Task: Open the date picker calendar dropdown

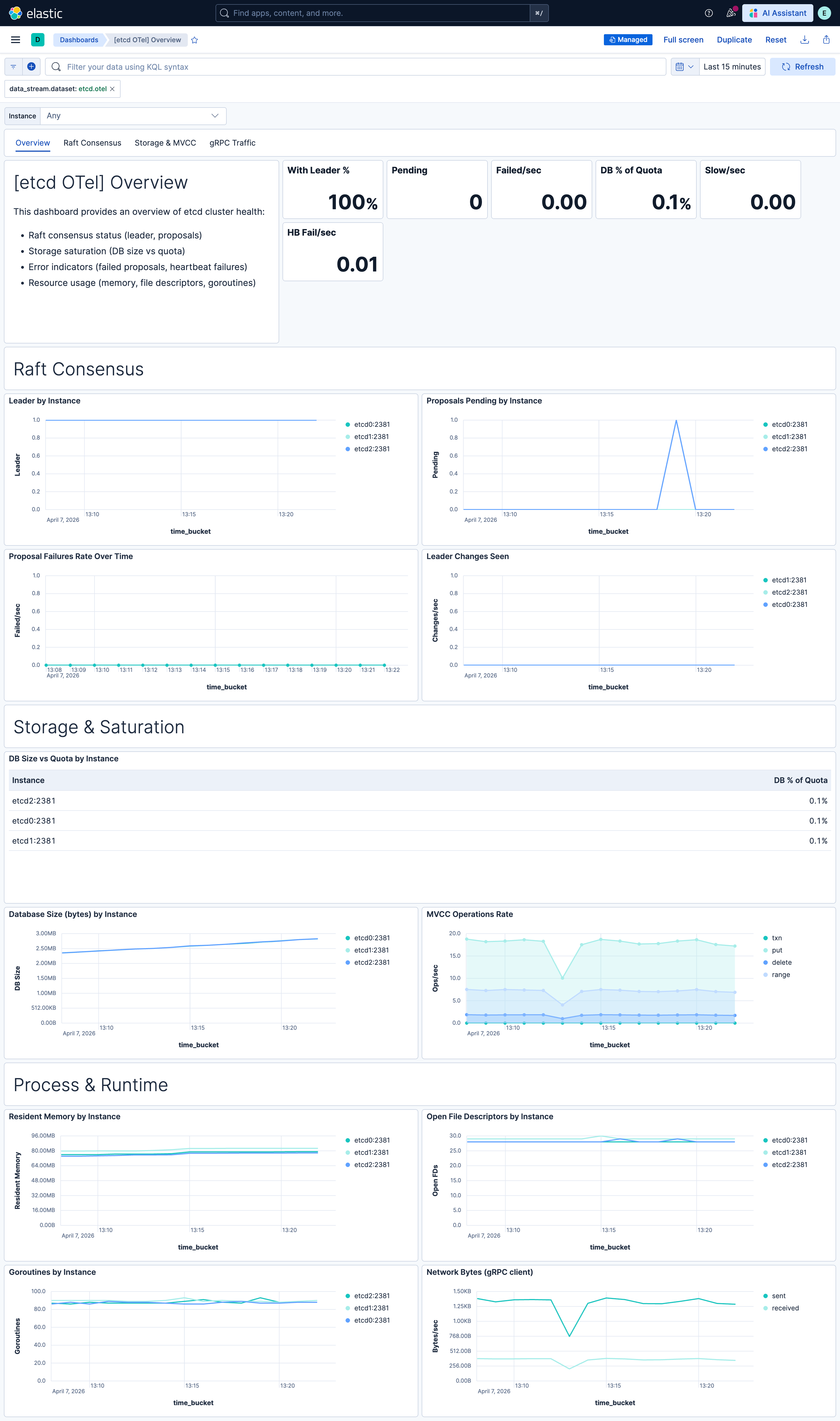Action: (x=685, y=66)
